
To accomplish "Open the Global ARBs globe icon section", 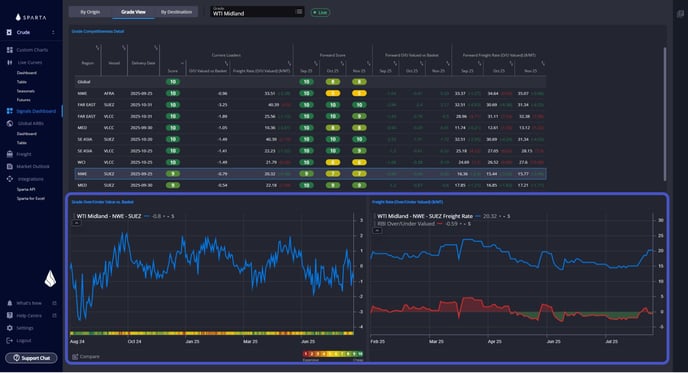I will pyautogui.click(x=10, y=124).
